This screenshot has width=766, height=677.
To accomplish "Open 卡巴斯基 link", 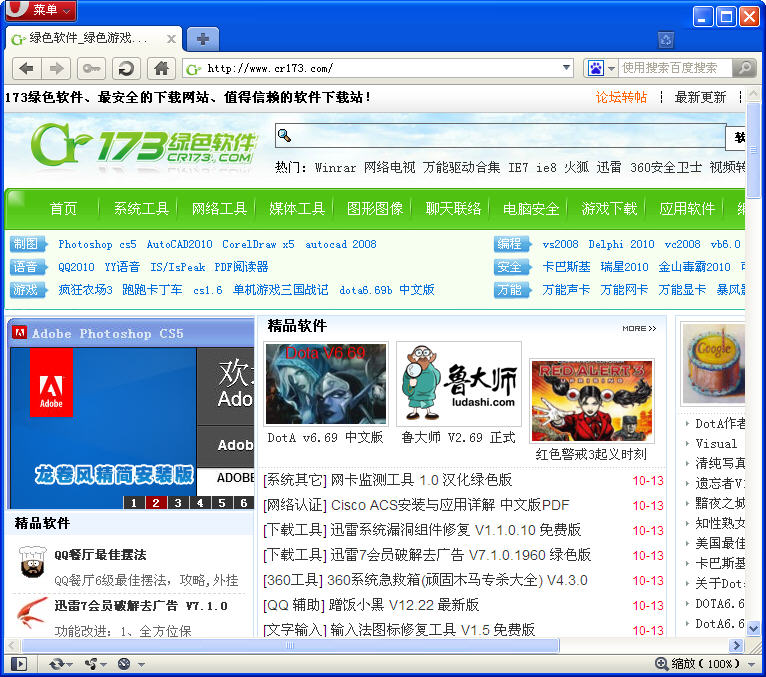I will coord(566,267).
